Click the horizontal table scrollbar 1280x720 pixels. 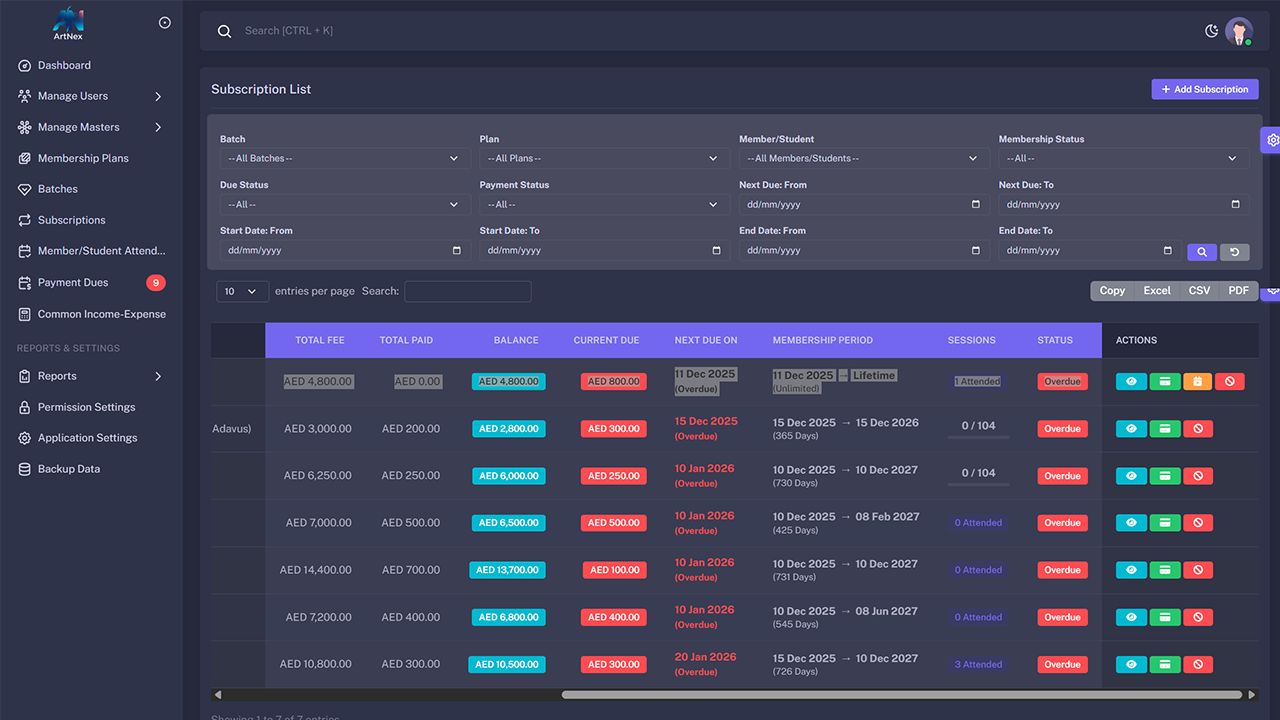(x=900, y=694)
